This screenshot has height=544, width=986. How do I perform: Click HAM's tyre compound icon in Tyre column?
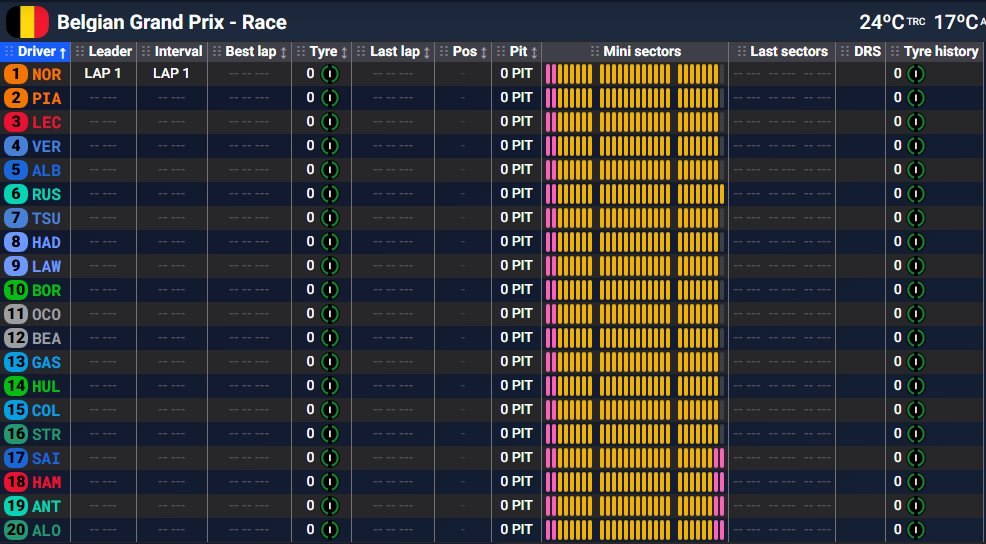330,482
